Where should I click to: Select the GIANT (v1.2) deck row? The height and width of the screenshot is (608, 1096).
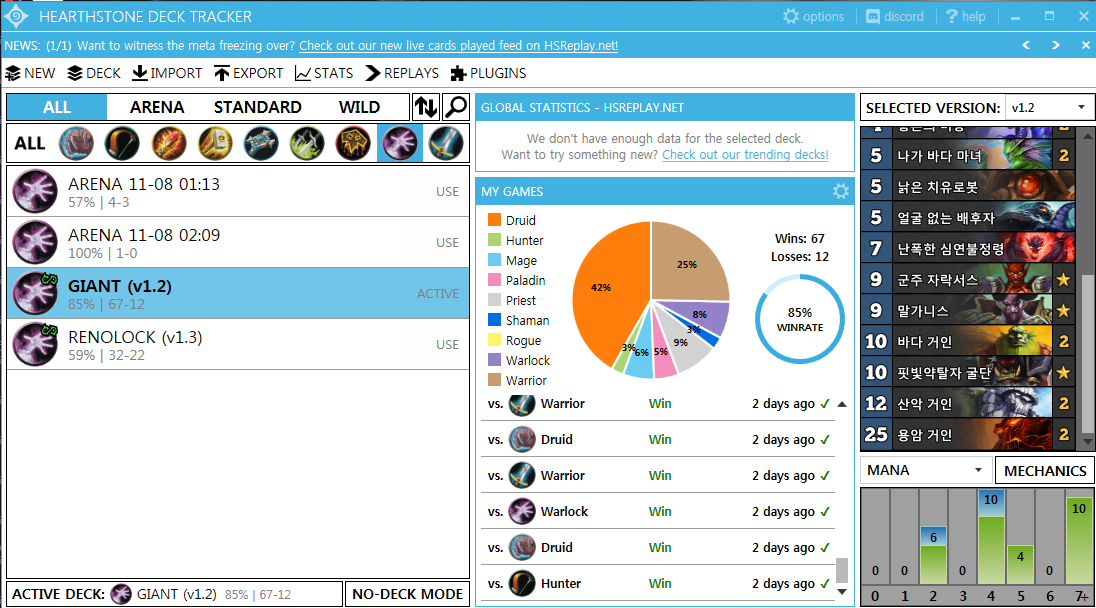pyautogui.click(x=238, y=294)
